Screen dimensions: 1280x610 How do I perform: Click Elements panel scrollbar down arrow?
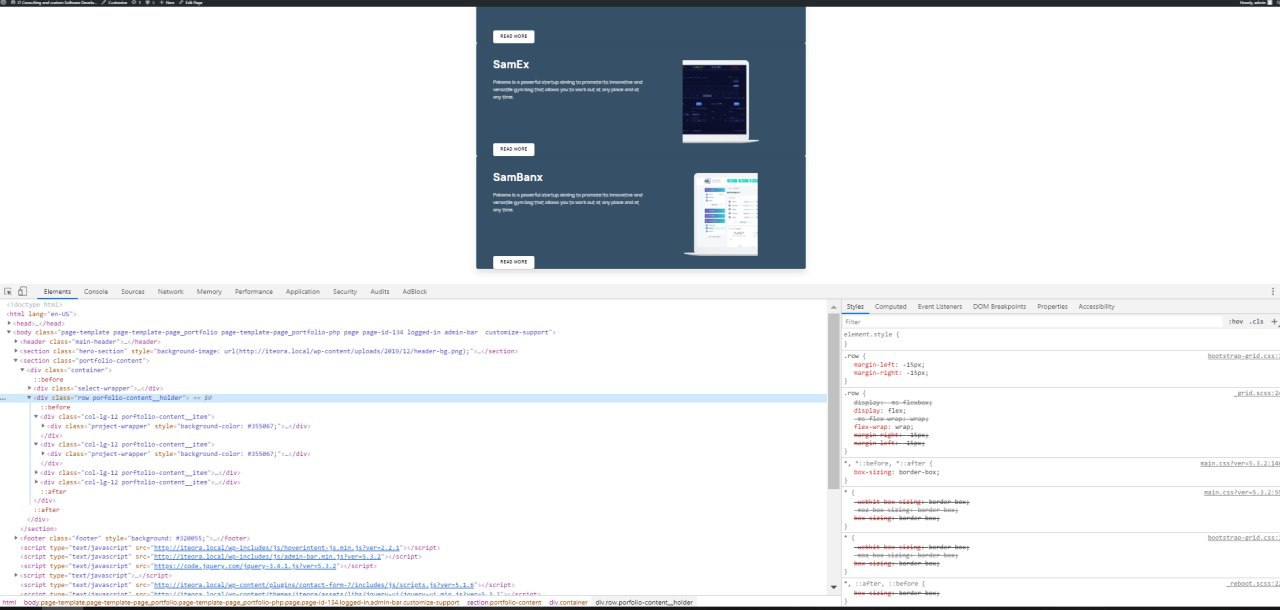pos(834,587)
